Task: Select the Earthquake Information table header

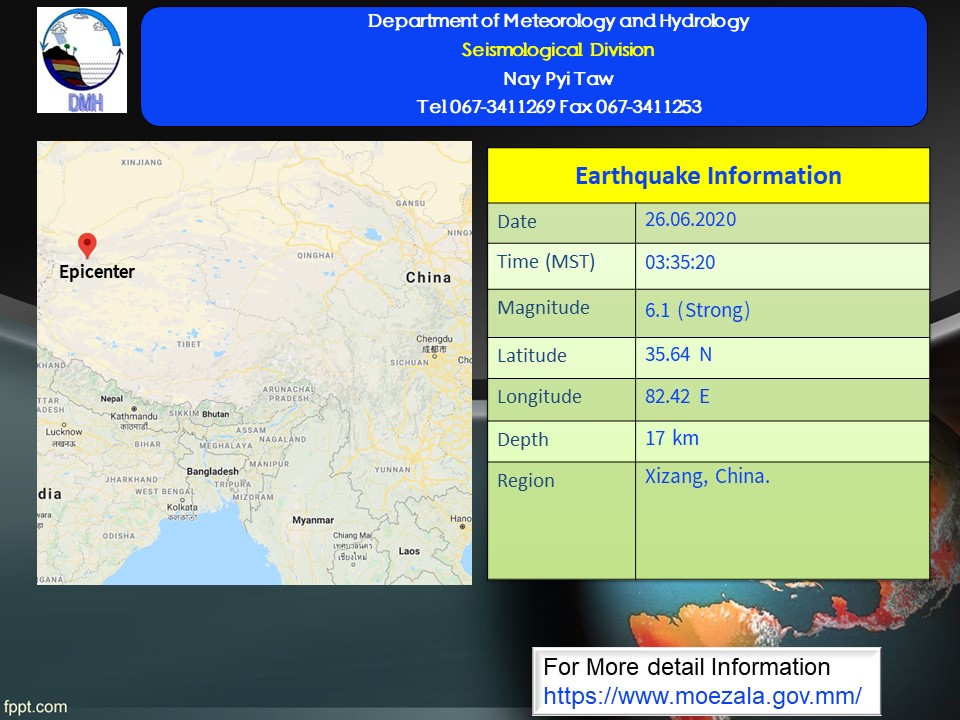Action: [708, 176]
